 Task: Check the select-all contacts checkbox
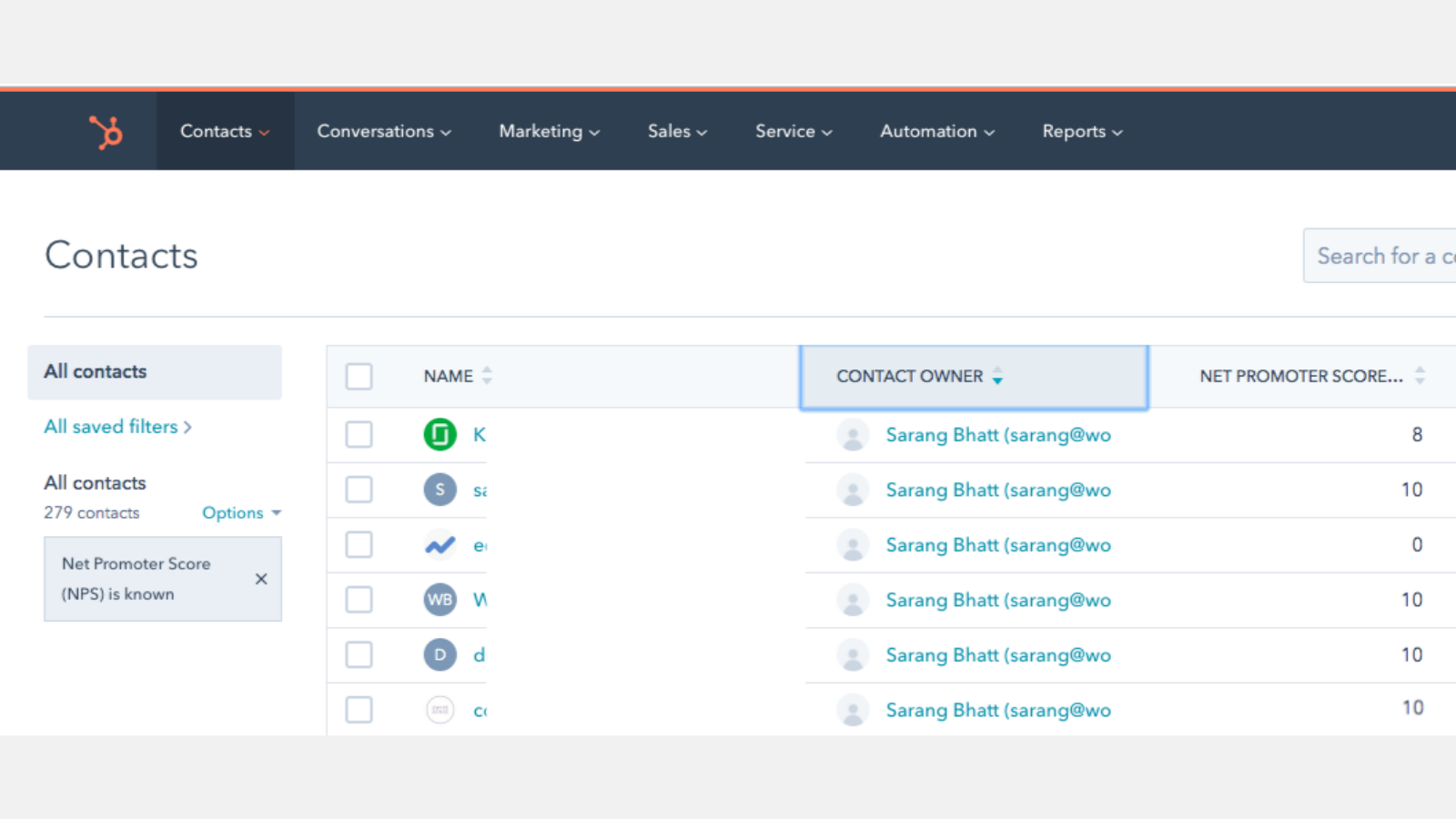point(359,376)
